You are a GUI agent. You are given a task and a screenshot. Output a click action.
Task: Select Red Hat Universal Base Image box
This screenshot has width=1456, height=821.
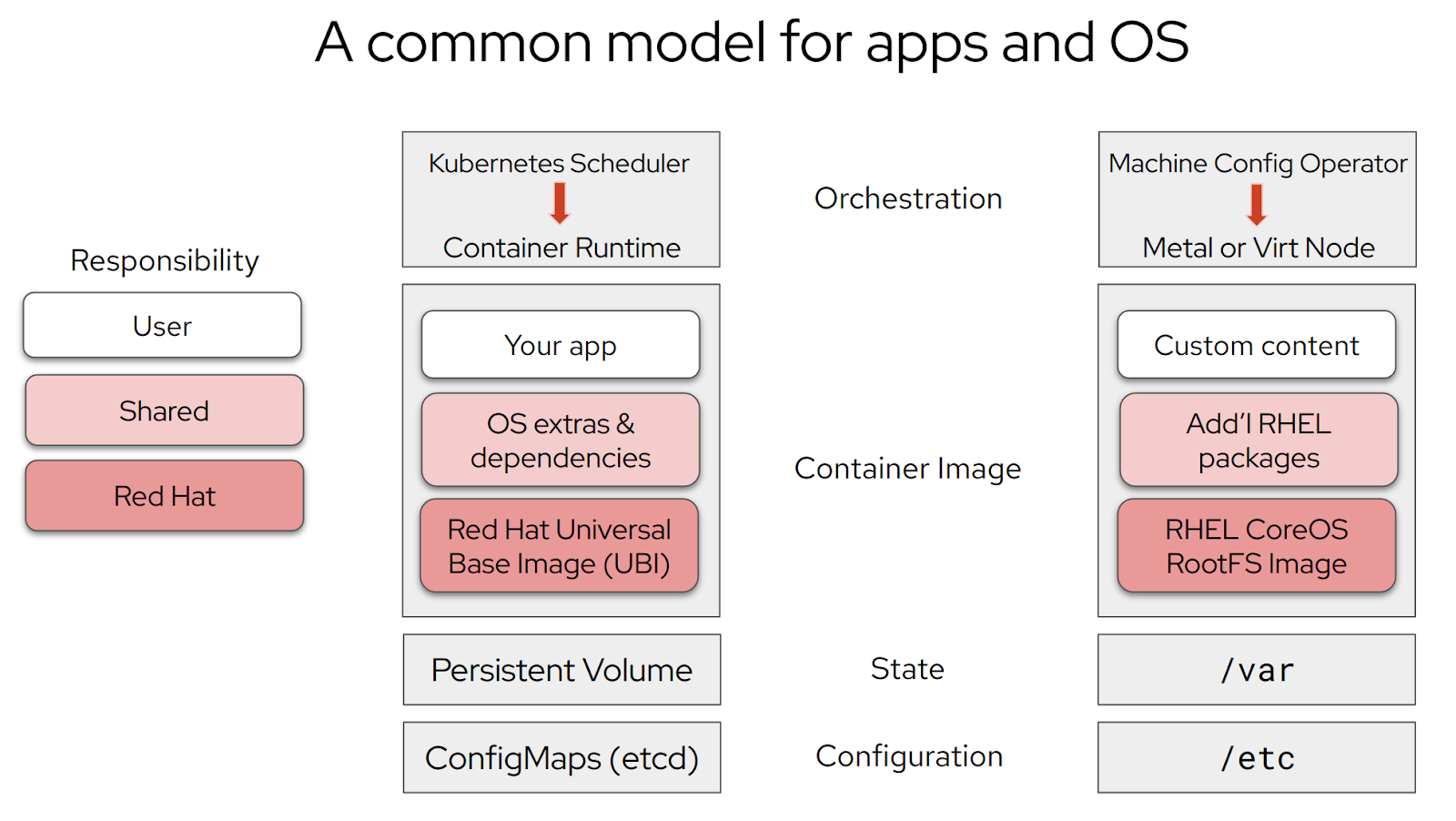(x=560, y=546)
